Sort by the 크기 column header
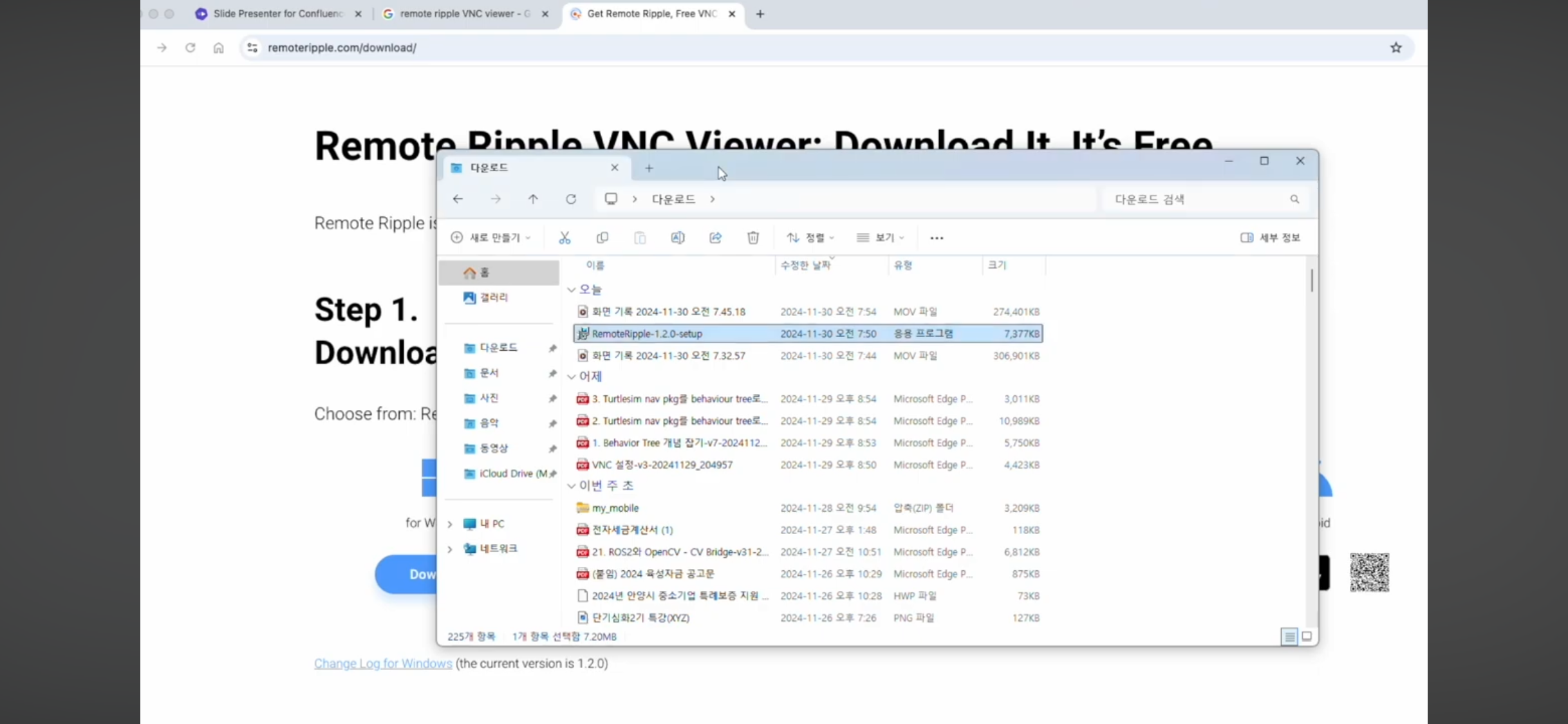 point(997,265)
